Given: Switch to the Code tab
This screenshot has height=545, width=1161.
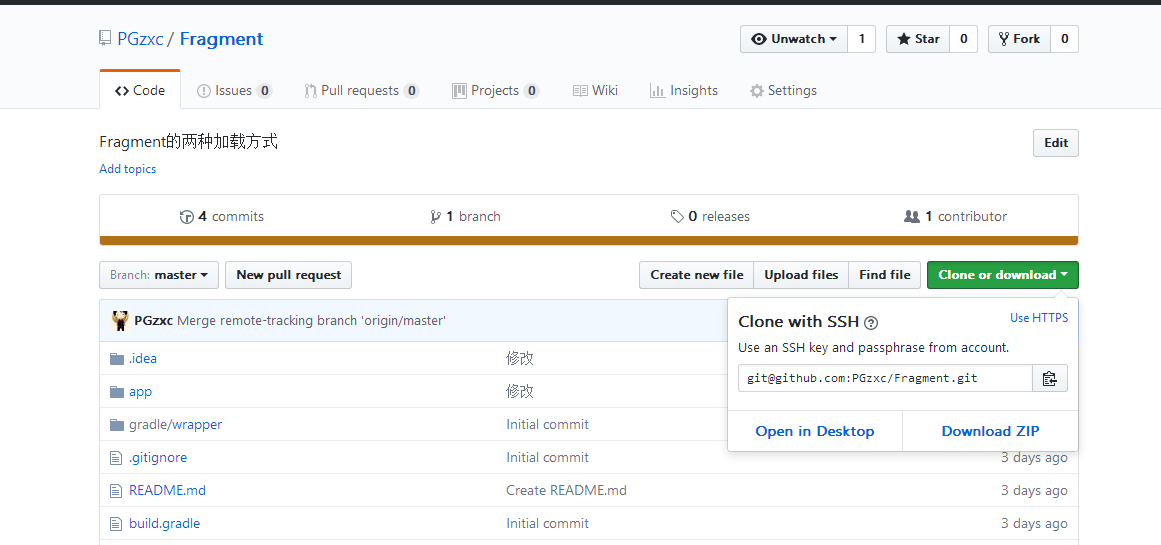Looking at the screenshot, I should click(x=140, y=90).
